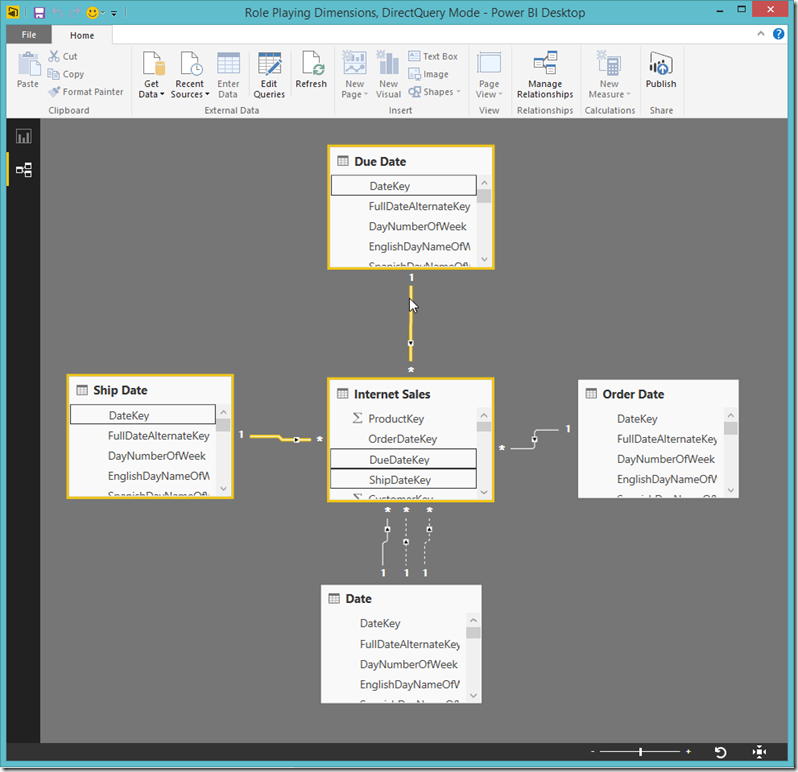Click the New Visual chart icon
This screenshot has height=772, width=798.
point(388,63)
